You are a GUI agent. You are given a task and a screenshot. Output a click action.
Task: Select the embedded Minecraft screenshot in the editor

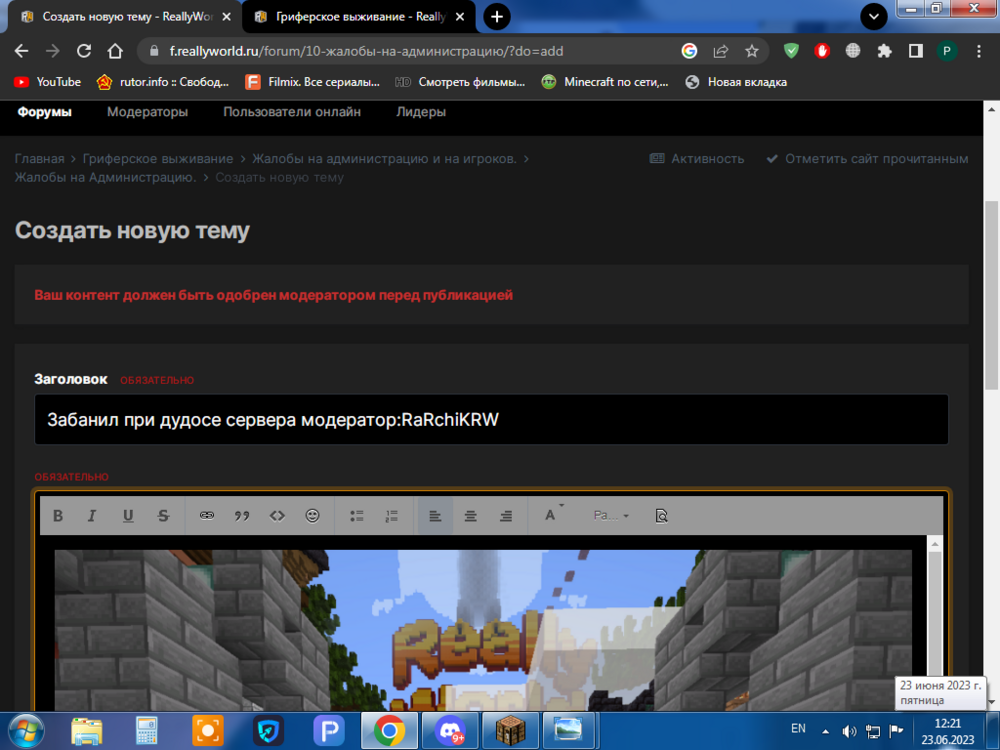(483, 630)
